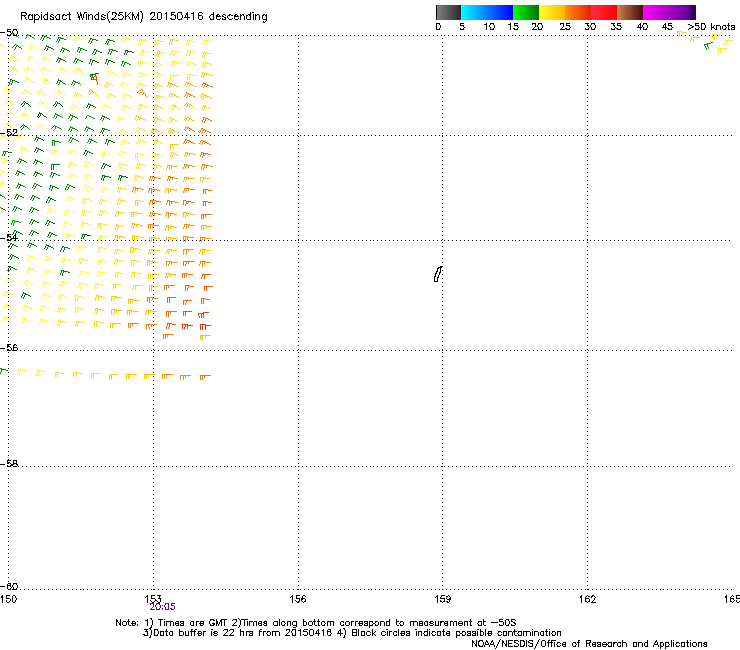Click the black island outline near 159°E

click(438, 274)
